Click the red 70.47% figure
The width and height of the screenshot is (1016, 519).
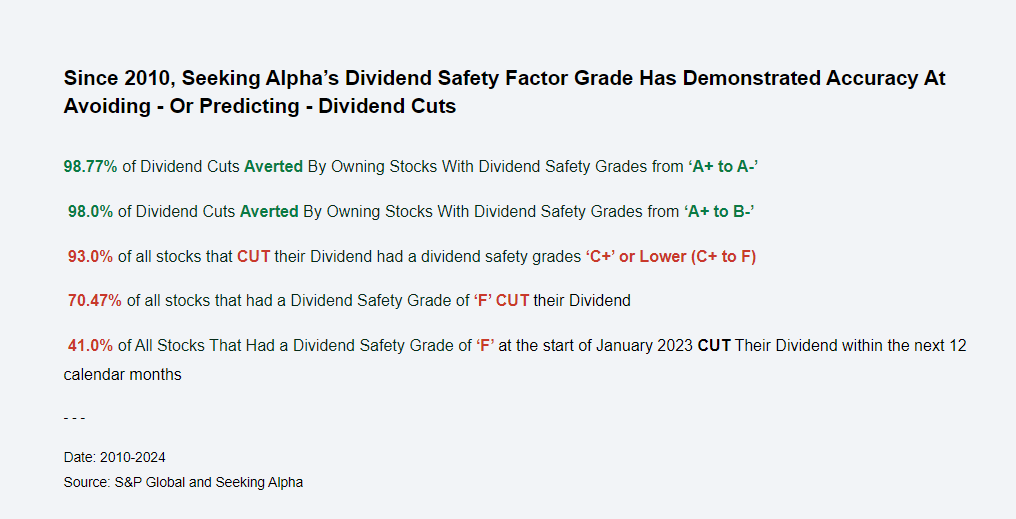94,300
